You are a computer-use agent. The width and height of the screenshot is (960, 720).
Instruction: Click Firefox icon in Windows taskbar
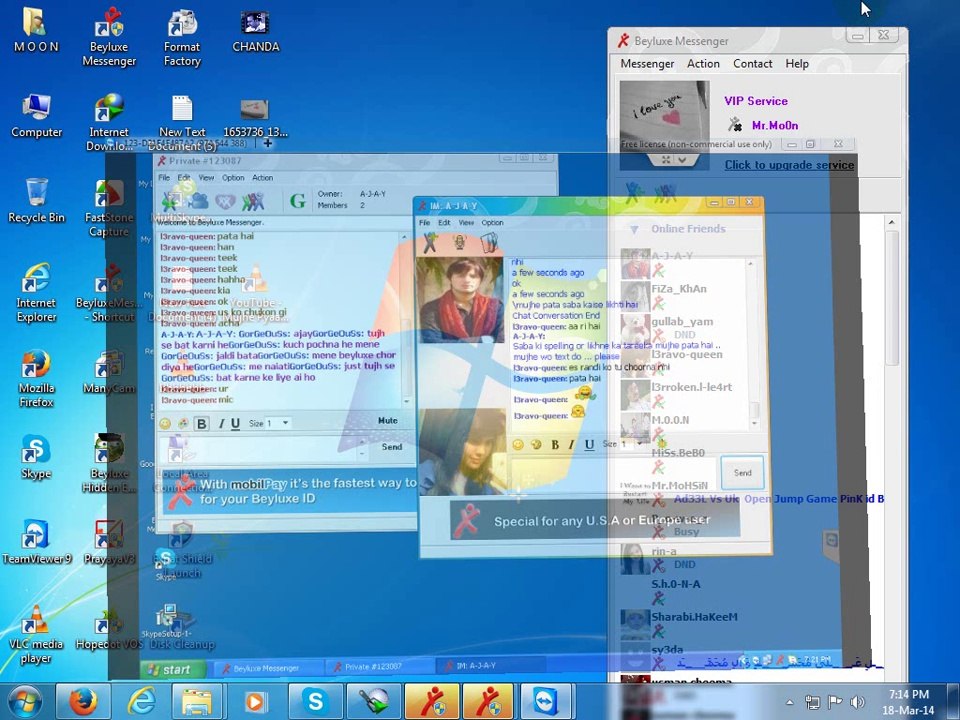pos(83,700)
